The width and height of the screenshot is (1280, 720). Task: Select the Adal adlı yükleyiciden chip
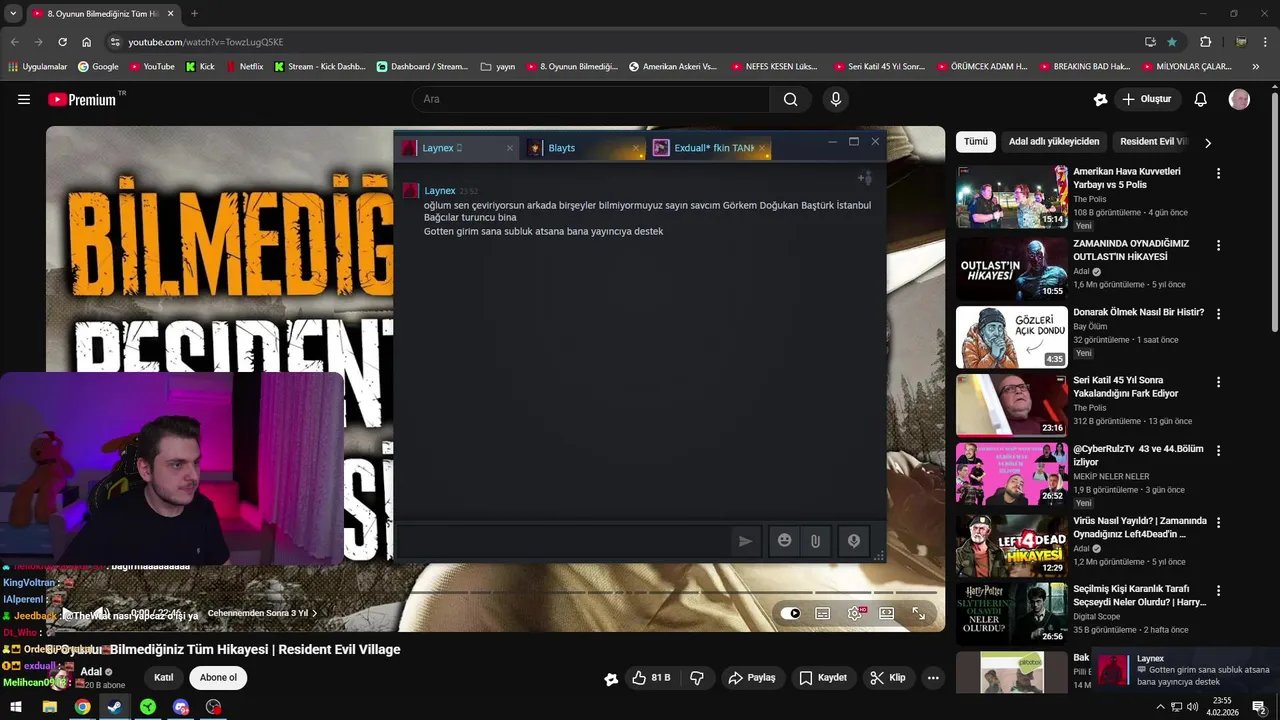pyautogui.click(x=1054, y=142)
